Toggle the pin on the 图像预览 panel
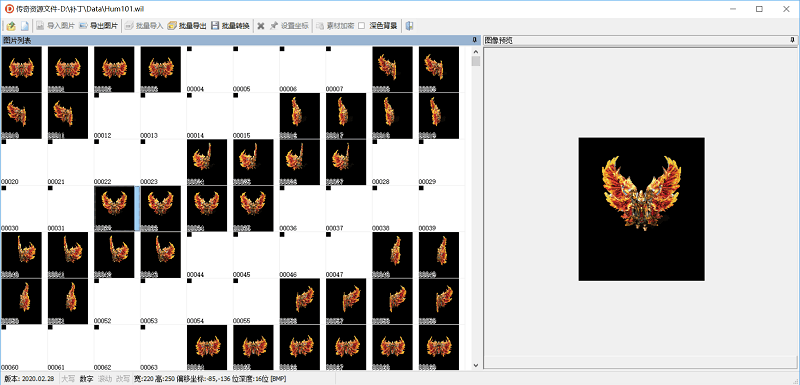The width and height of the screenshot is (800, 385). click(792, 40)
